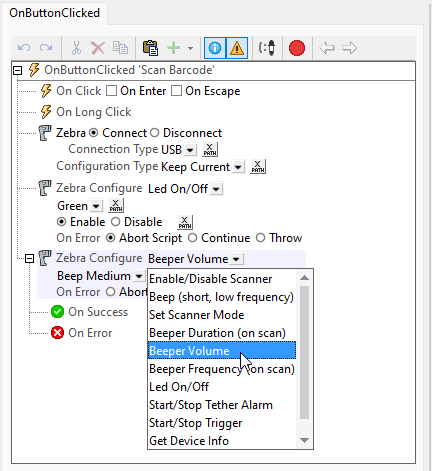Check the On Enter checkbox
The image size is (432, 471).
click(111, 91)
